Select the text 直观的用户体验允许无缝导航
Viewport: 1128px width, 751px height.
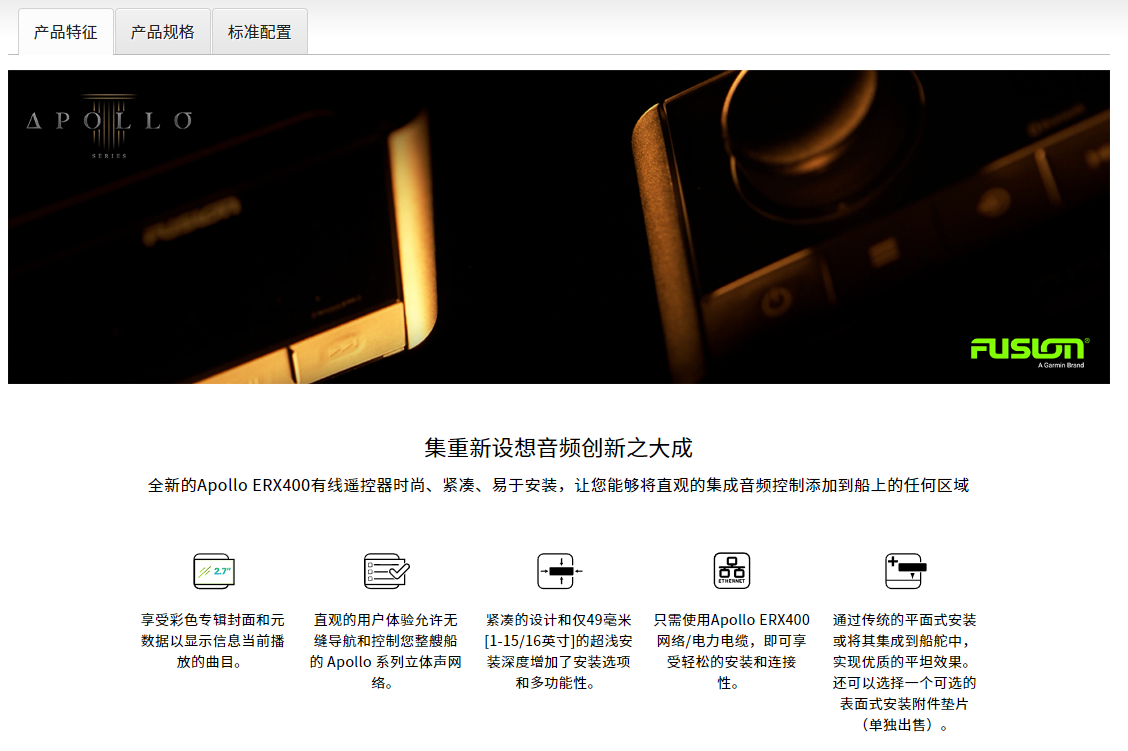tap(386, 651)
